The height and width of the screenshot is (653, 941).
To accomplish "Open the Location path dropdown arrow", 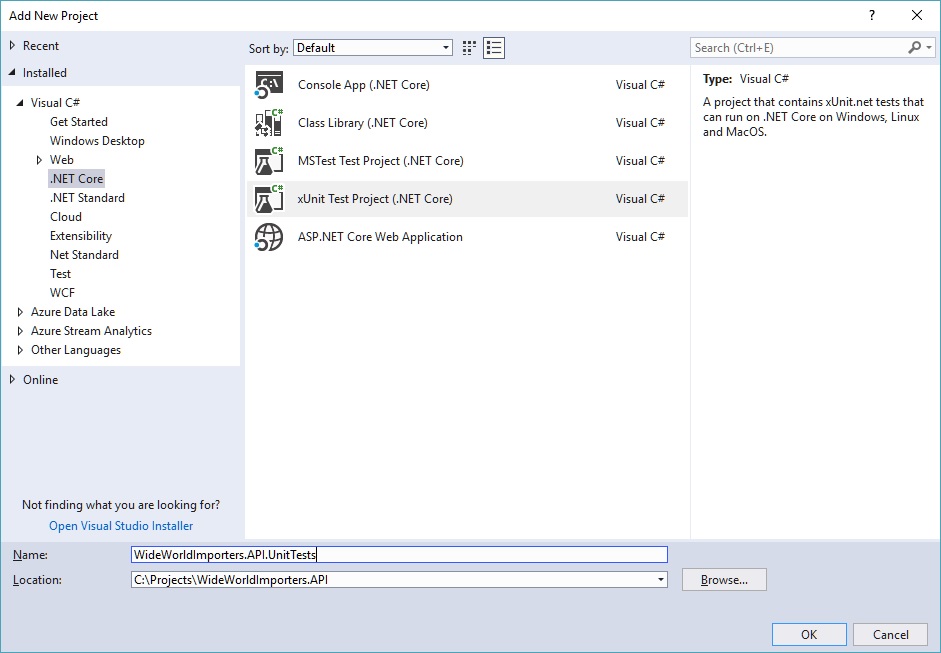I will click(x=660, y=580).
